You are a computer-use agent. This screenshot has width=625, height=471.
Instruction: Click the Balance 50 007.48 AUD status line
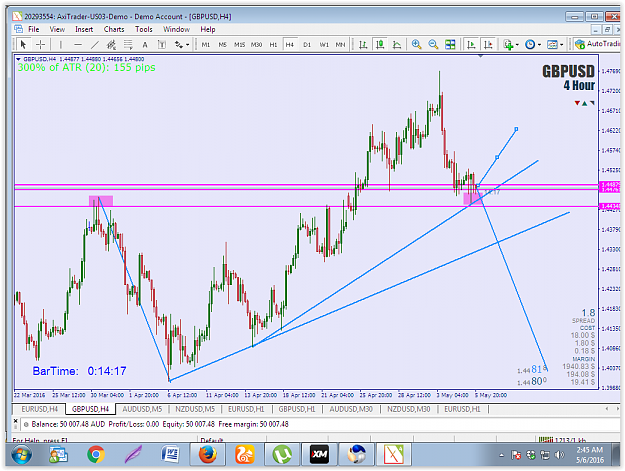coord(159,424)
